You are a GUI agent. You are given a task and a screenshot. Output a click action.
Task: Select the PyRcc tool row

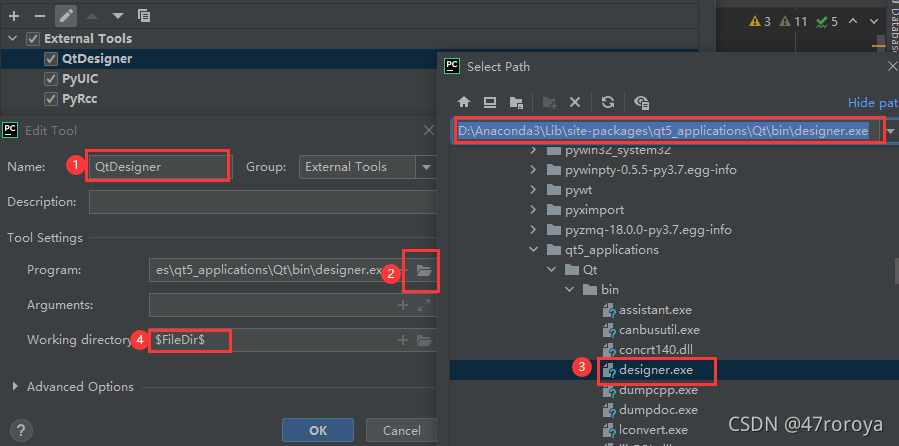point(219,99)
